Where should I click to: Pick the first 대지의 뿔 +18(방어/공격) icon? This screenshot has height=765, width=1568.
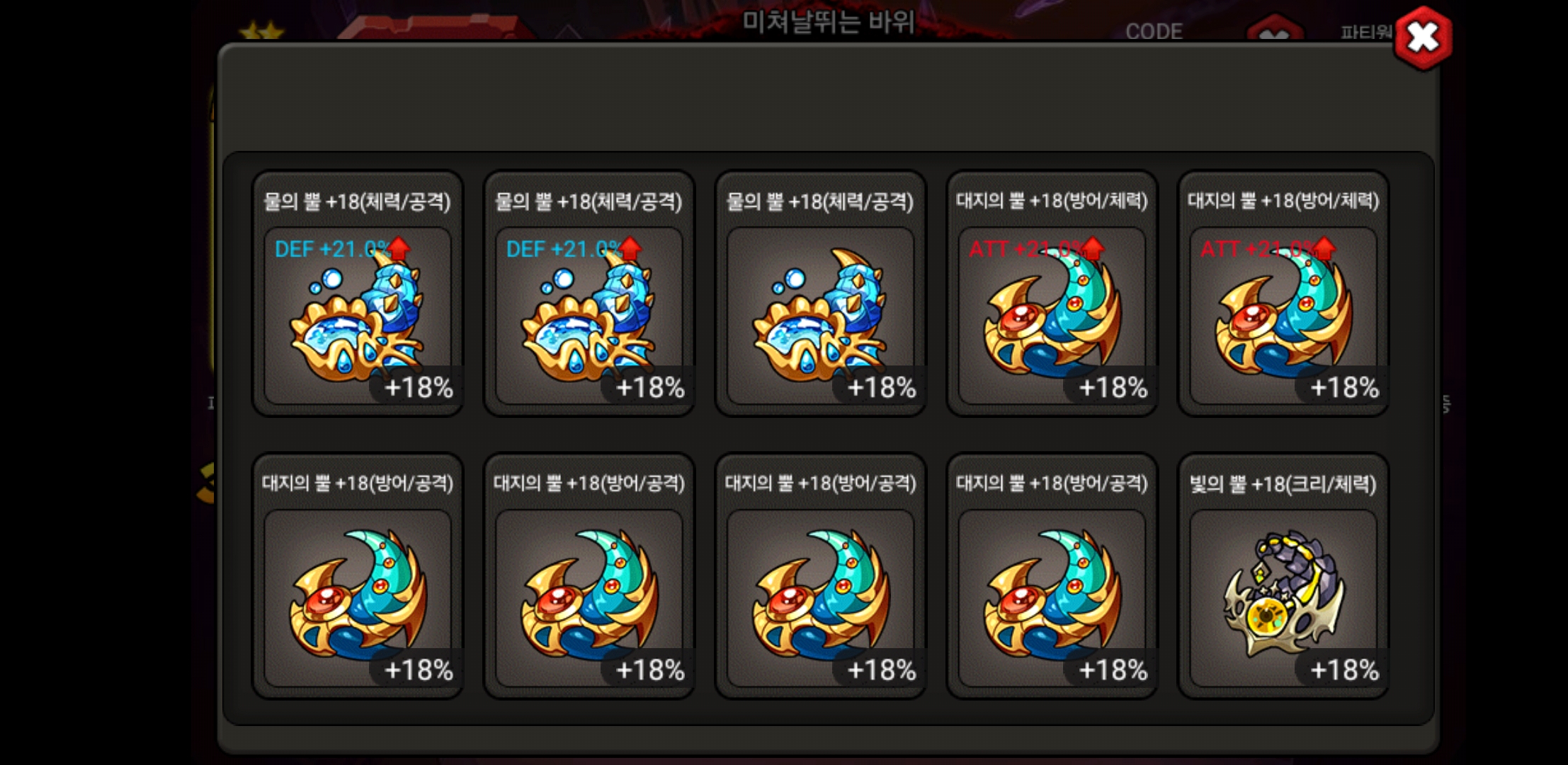(358, 599)
